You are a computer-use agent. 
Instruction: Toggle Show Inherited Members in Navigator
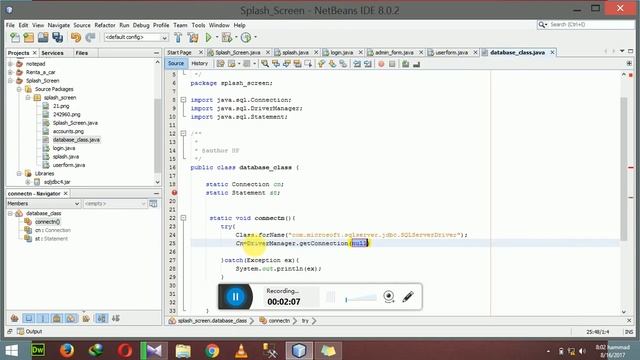point(14,318)
